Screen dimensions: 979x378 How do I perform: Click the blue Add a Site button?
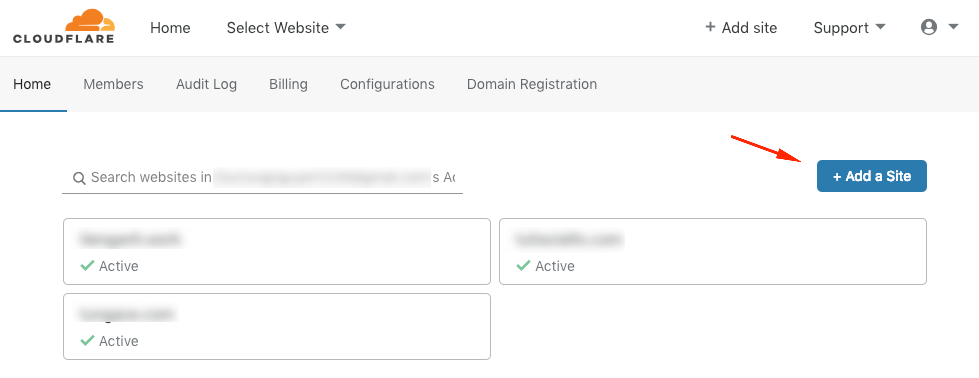click(872, 176)
